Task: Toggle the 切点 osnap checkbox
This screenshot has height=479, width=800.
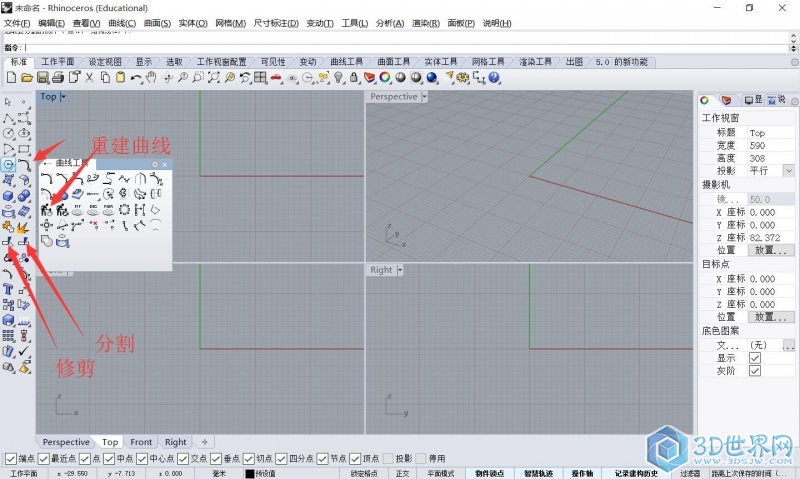Action: [248, 459]
